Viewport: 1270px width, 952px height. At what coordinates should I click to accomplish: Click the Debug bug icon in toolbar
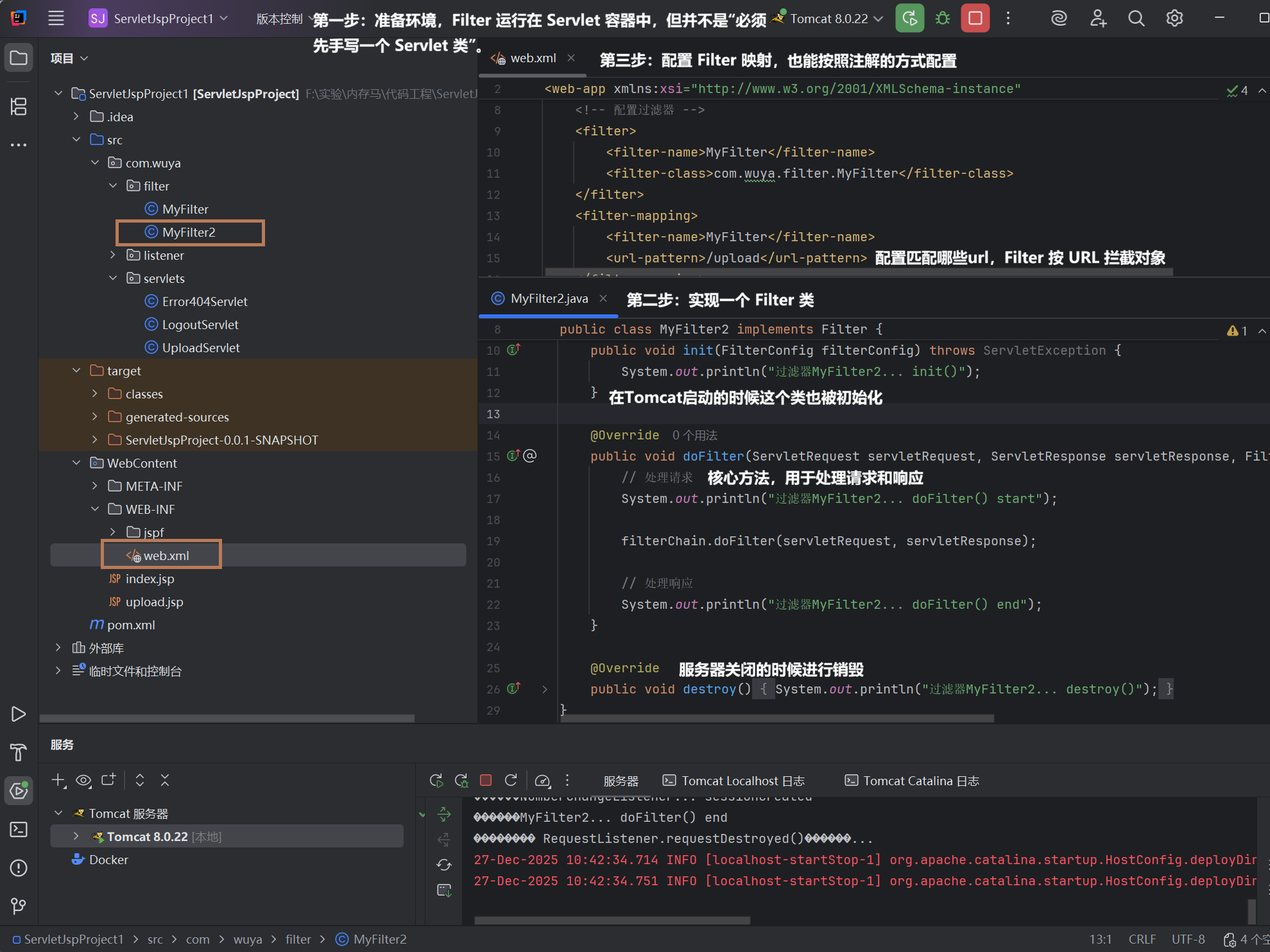[x=942, y=18]
